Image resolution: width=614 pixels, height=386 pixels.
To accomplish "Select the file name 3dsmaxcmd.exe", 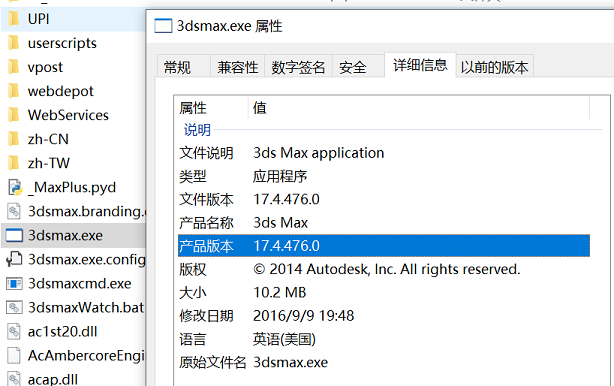I will point(79,283).
